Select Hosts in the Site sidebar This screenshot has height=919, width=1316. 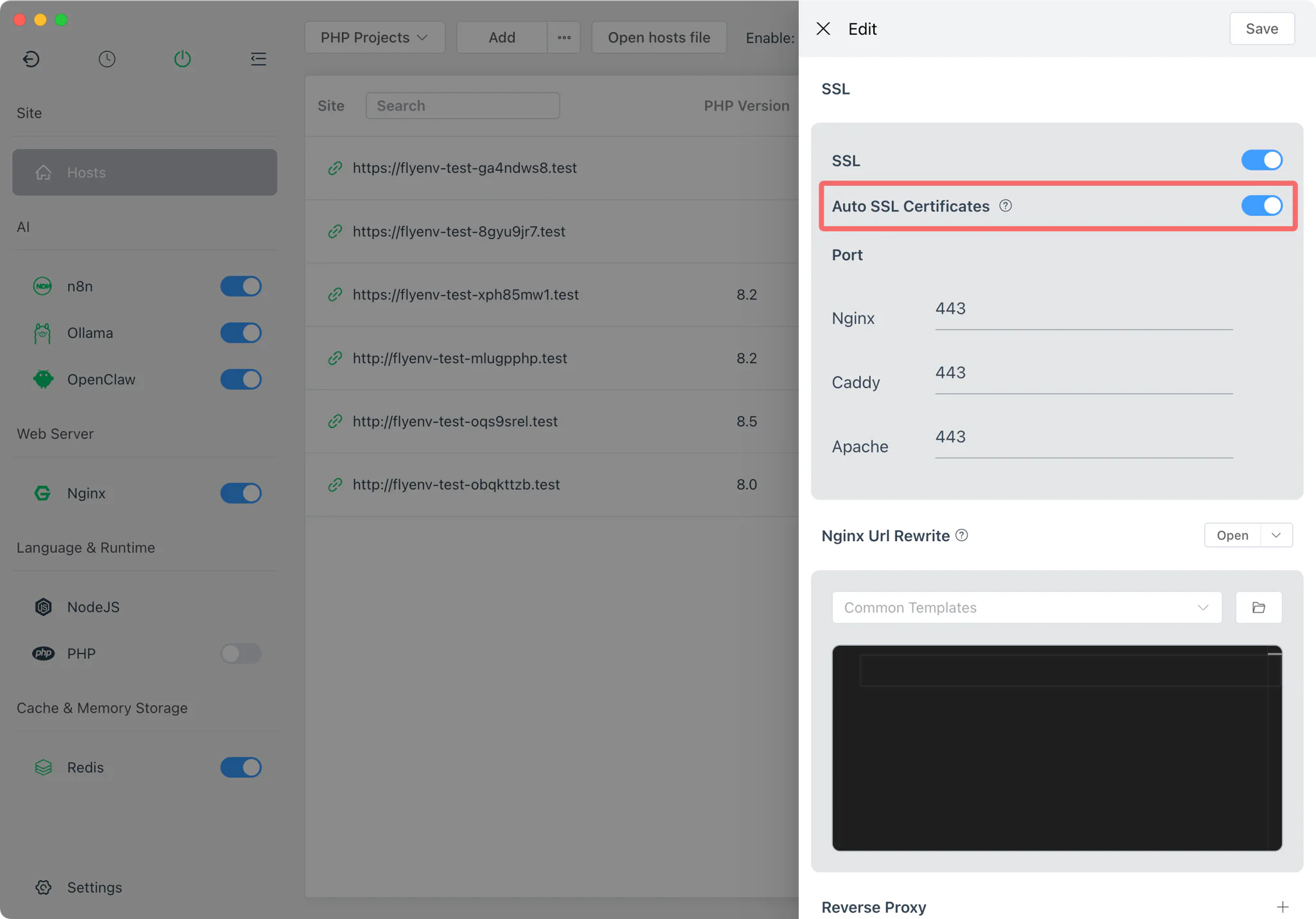pyautogui.click(x=144, y=172)
